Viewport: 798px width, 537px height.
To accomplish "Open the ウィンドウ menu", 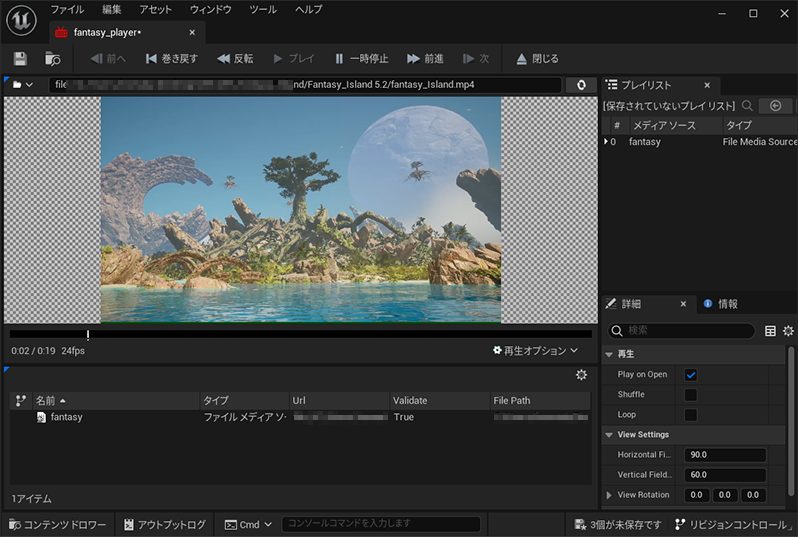I will [210, 9].
